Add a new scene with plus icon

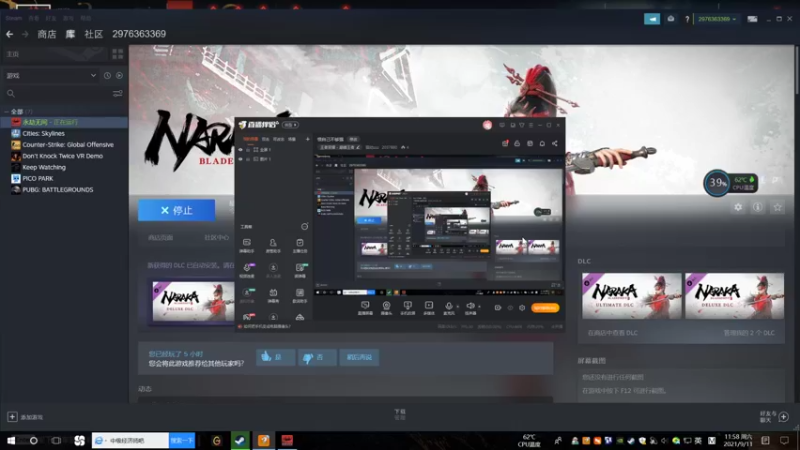308,139
